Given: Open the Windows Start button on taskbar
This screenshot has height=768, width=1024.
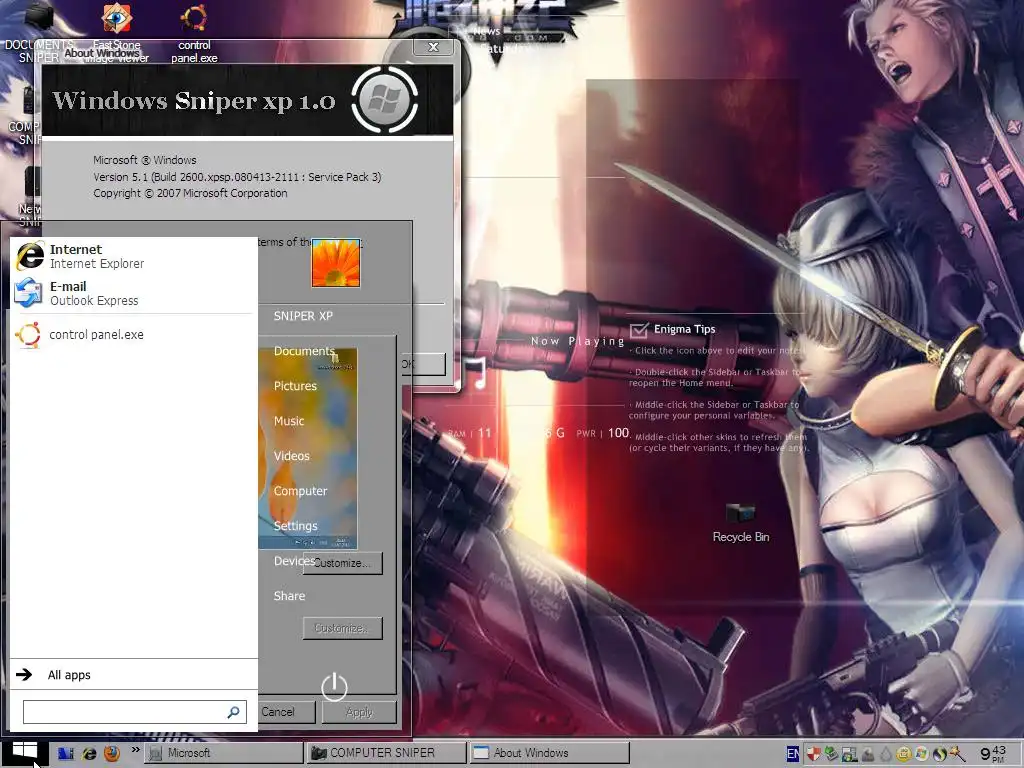Looking at the screenshot, I should point(24,752).
